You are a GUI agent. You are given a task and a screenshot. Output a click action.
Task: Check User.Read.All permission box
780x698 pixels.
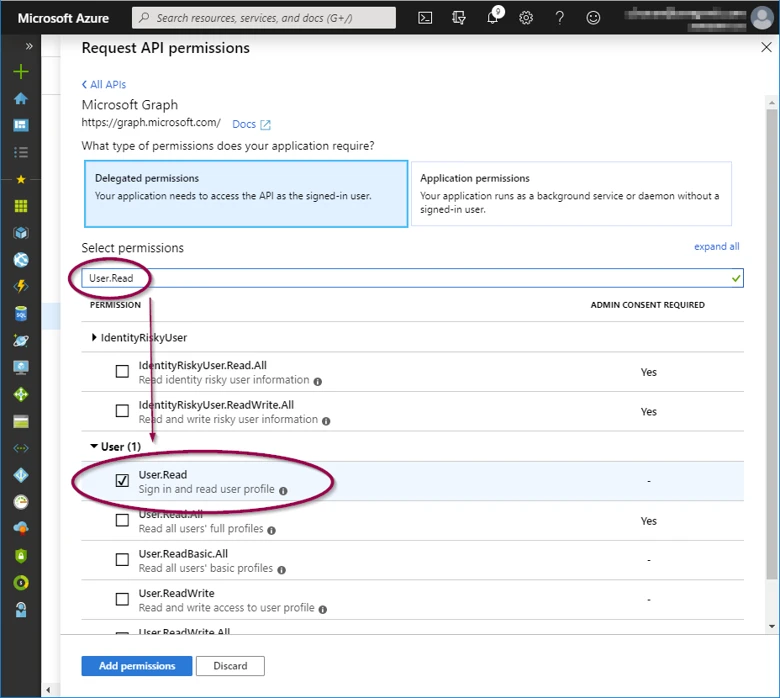(x=122, y=520)
